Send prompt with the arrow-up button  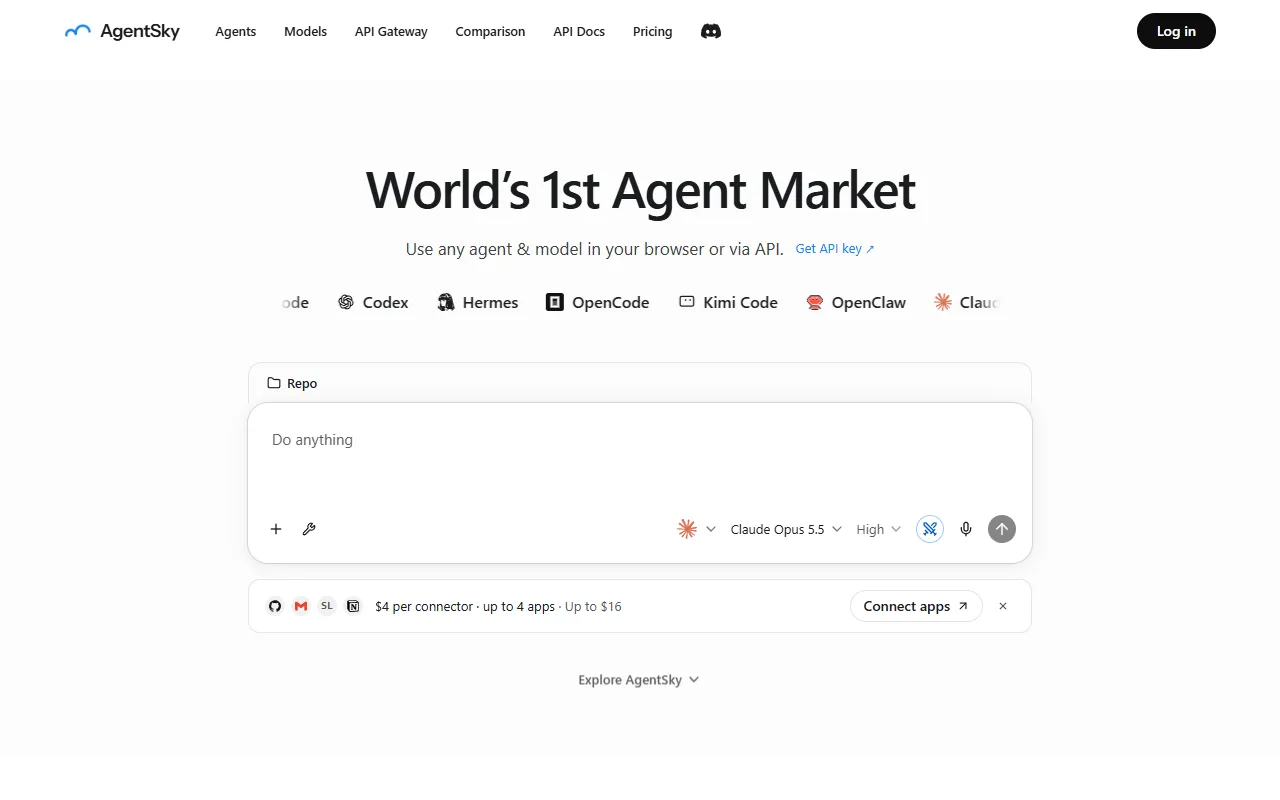1002,529
